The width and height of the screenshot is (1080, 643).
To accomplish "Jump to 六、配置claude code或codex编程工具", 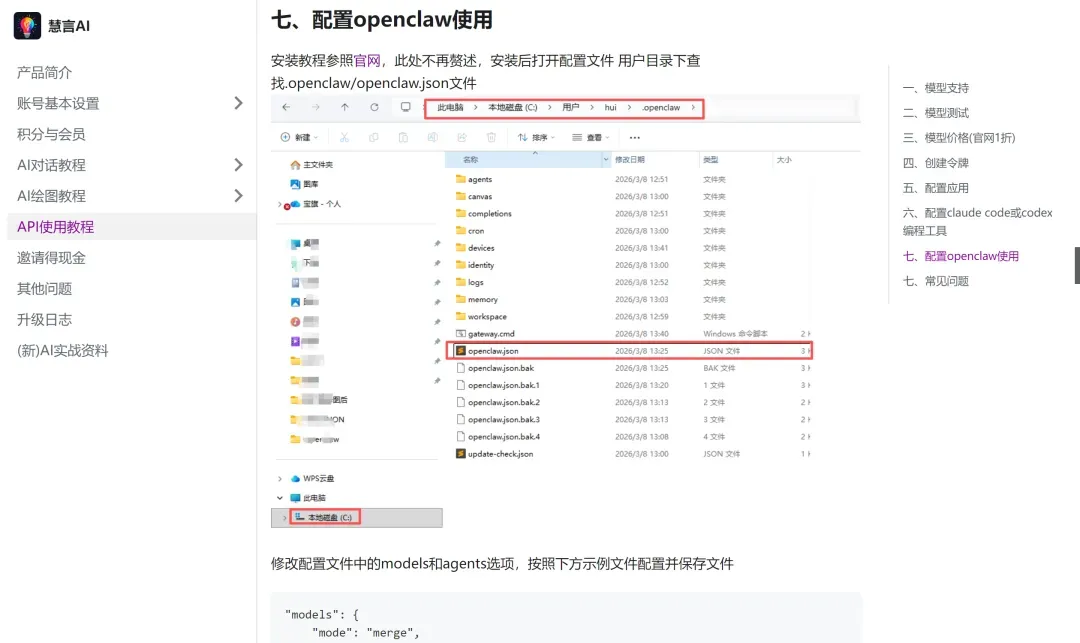I will (977, 222).
